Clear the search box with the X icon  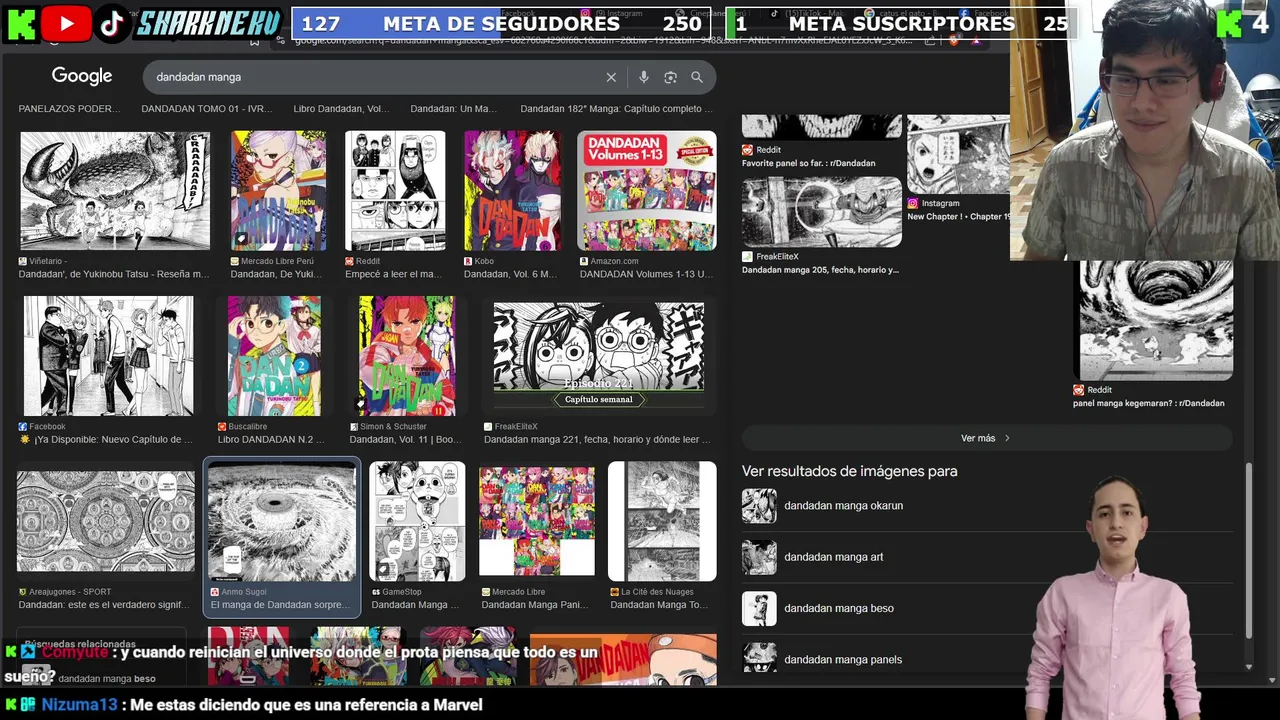(611, 77)
